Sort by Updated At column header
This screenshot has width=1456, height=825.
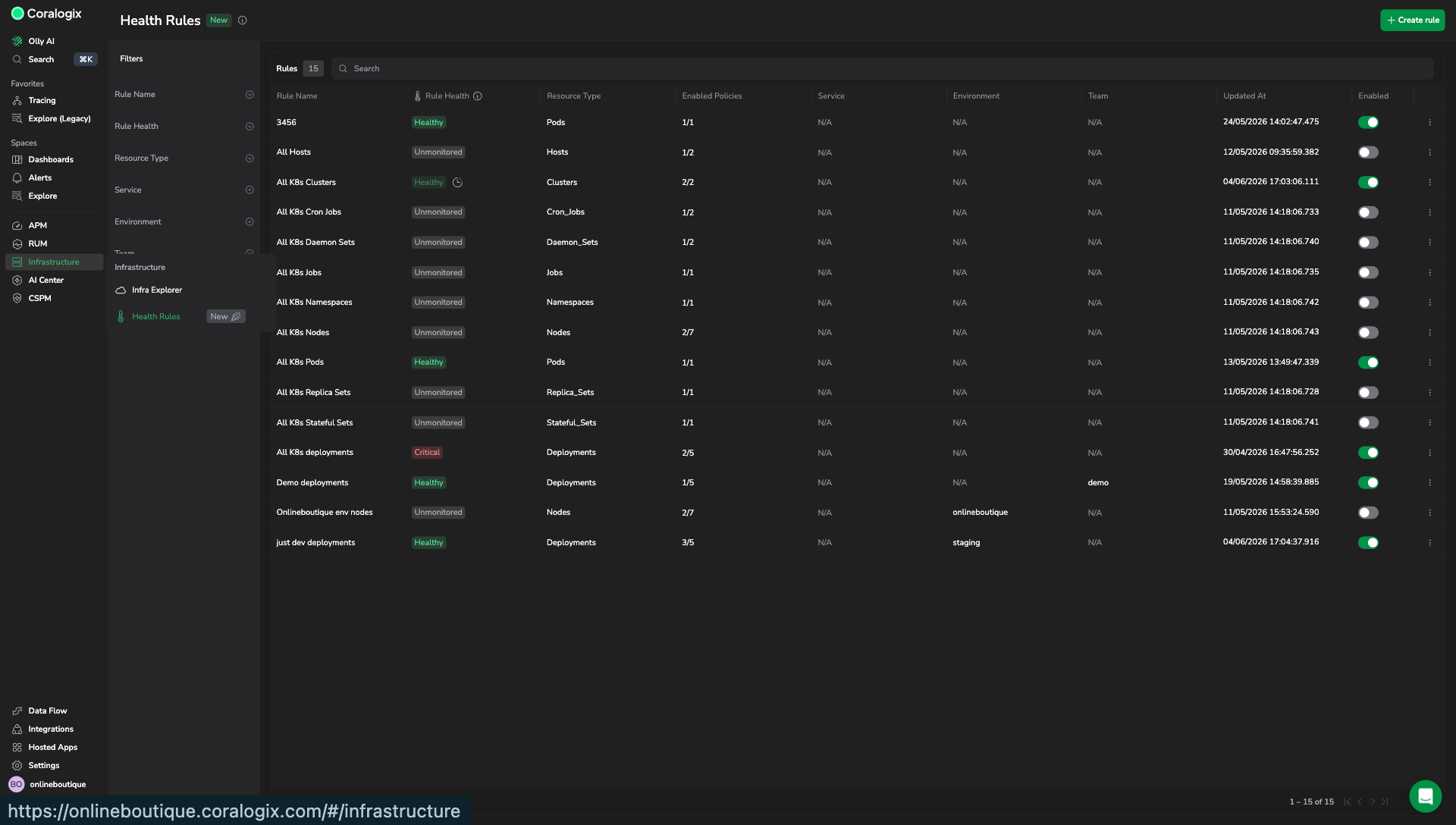[1244, 96]
